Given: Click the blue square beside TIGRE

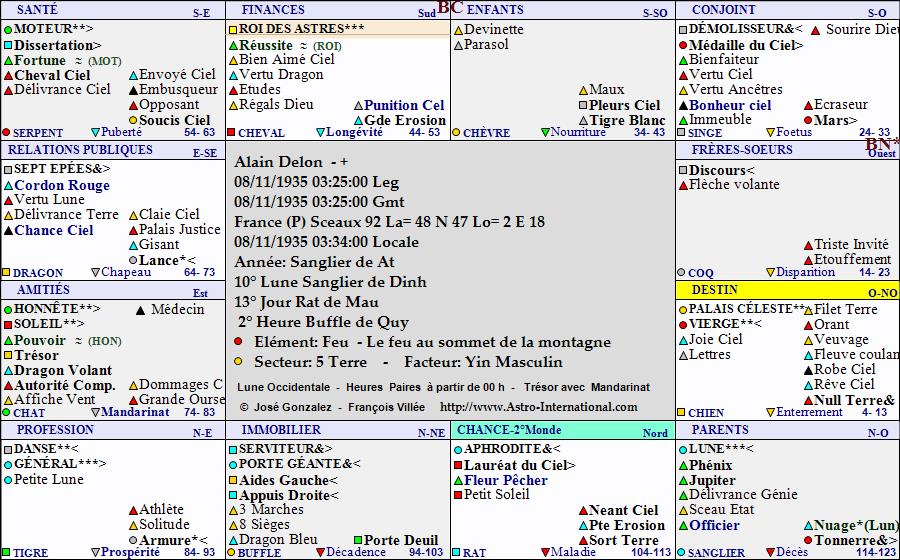Looking at the screenshot, I should point(7,552).
